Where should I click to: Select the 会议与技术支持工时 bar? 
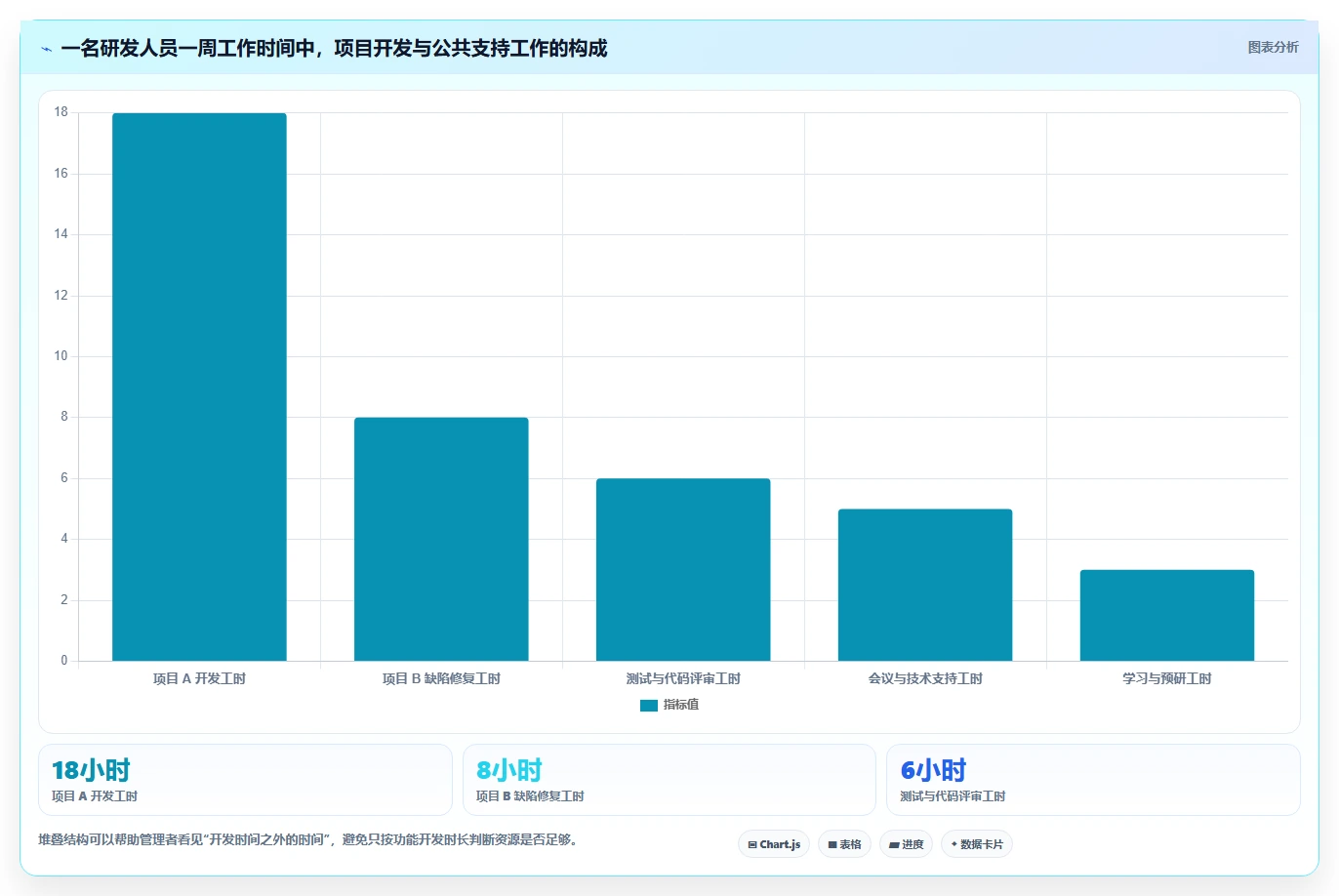point(925,585)
